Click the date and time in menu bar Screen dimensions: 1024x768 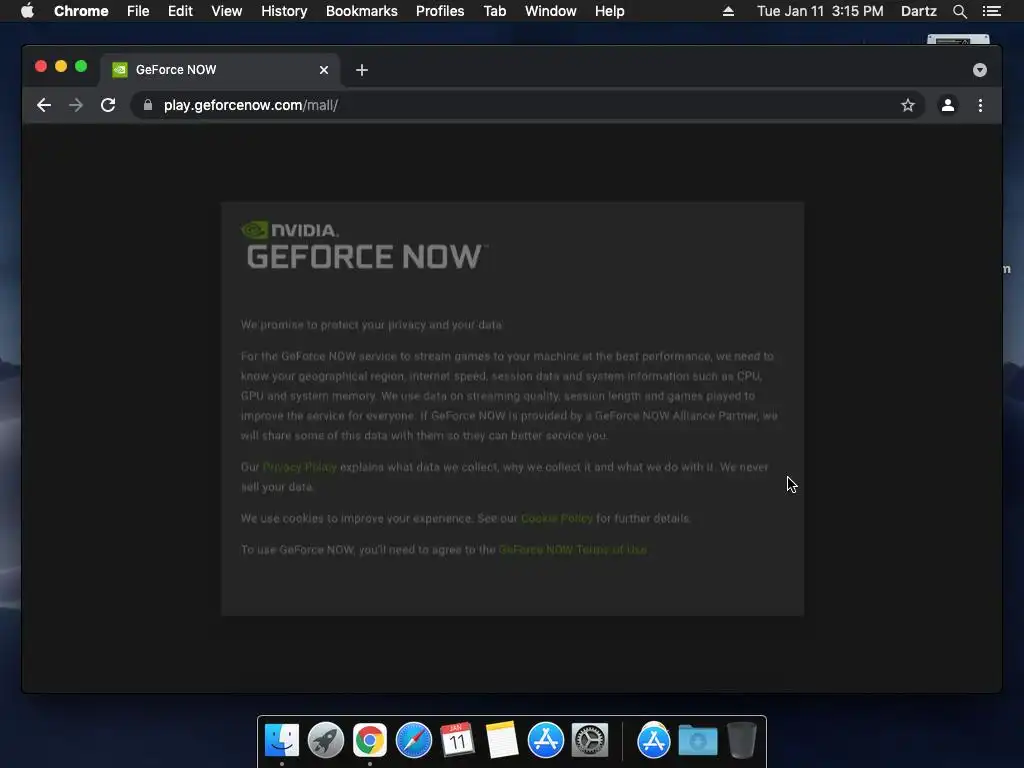pyautogui.click(x=820, y=11)
